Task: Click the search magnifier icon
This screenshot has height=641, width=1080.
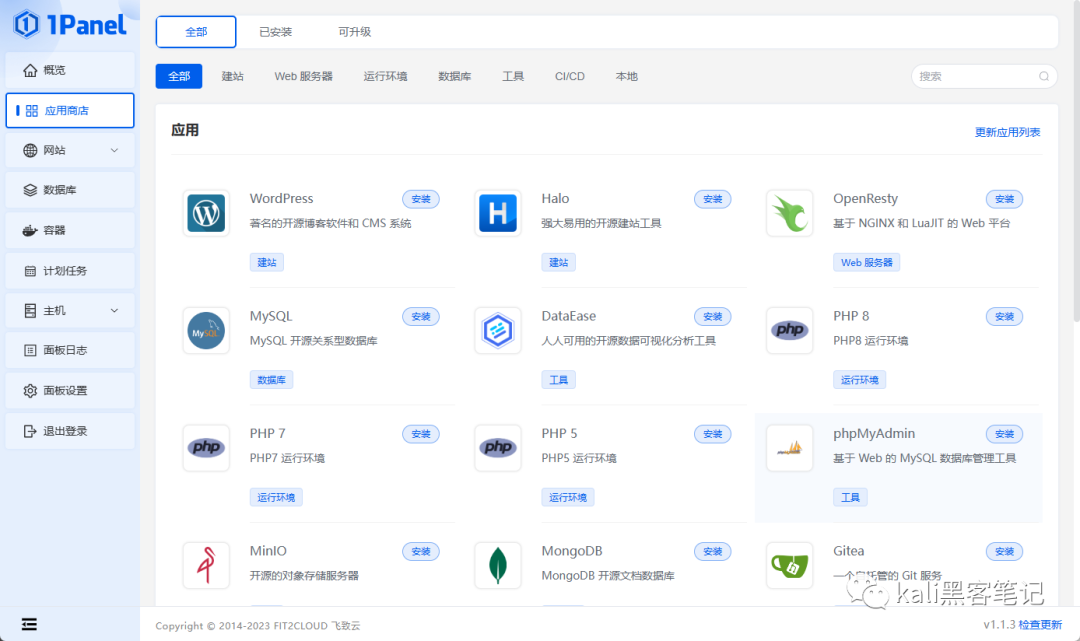Action: click(x=1043, y=76)
